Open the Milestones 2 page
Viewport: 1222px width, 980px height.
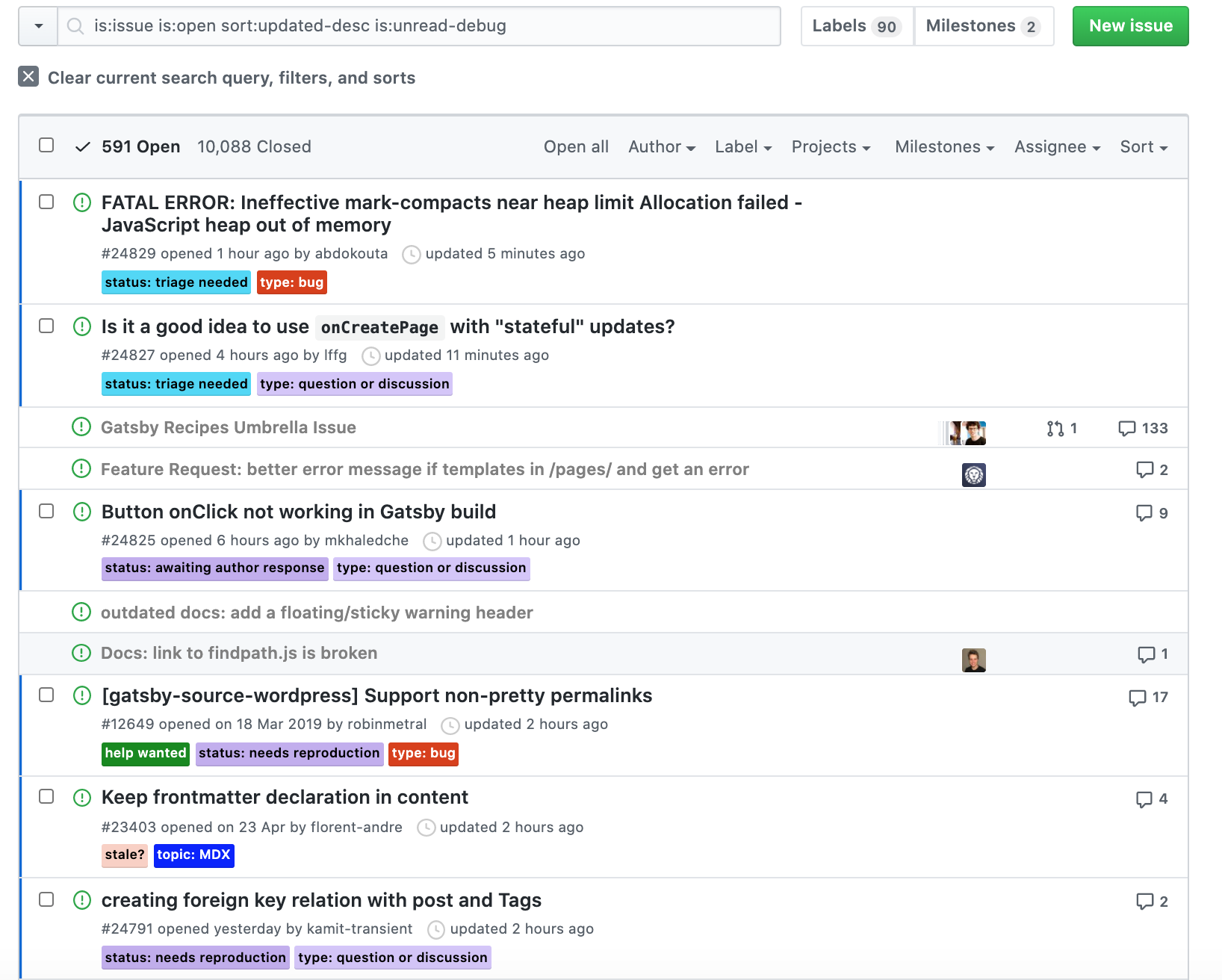(984, 26)
